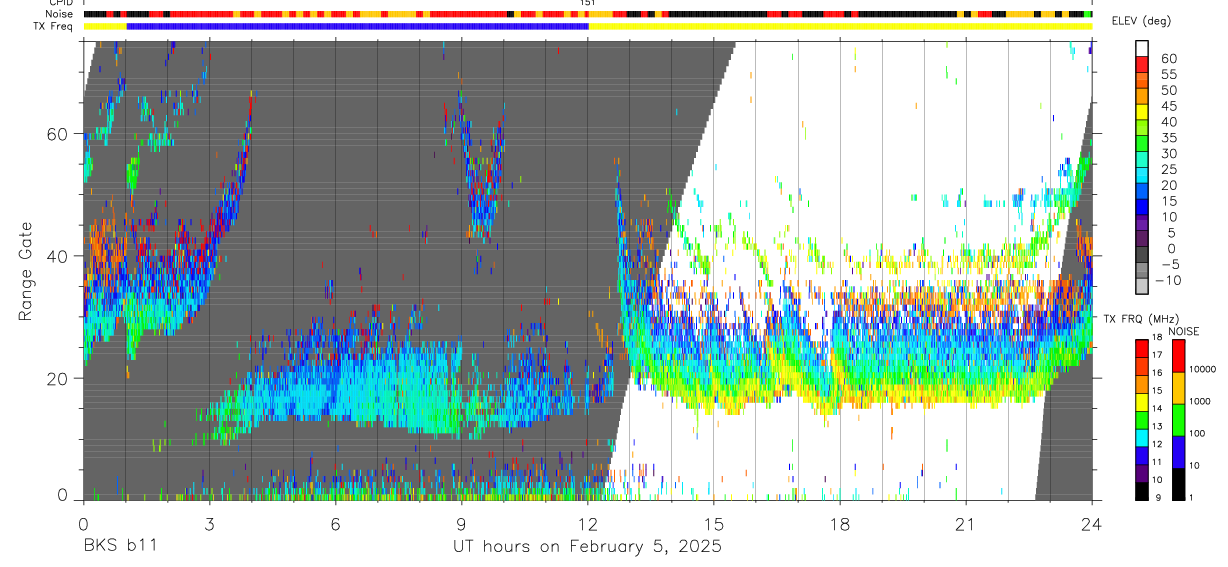Click the cyan segment of TX FRQ colorbar
This screenshot has width=1228, height=567.
click(1142, 438)
